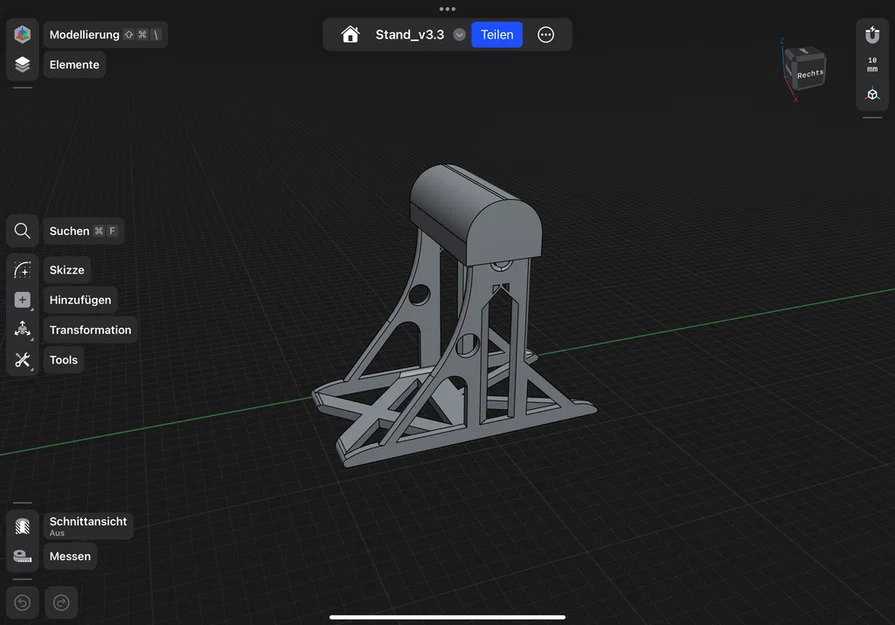Click the Modellierung label
Image resolution: width=895 pixels, height=625 pixels.
coord(106,35)
